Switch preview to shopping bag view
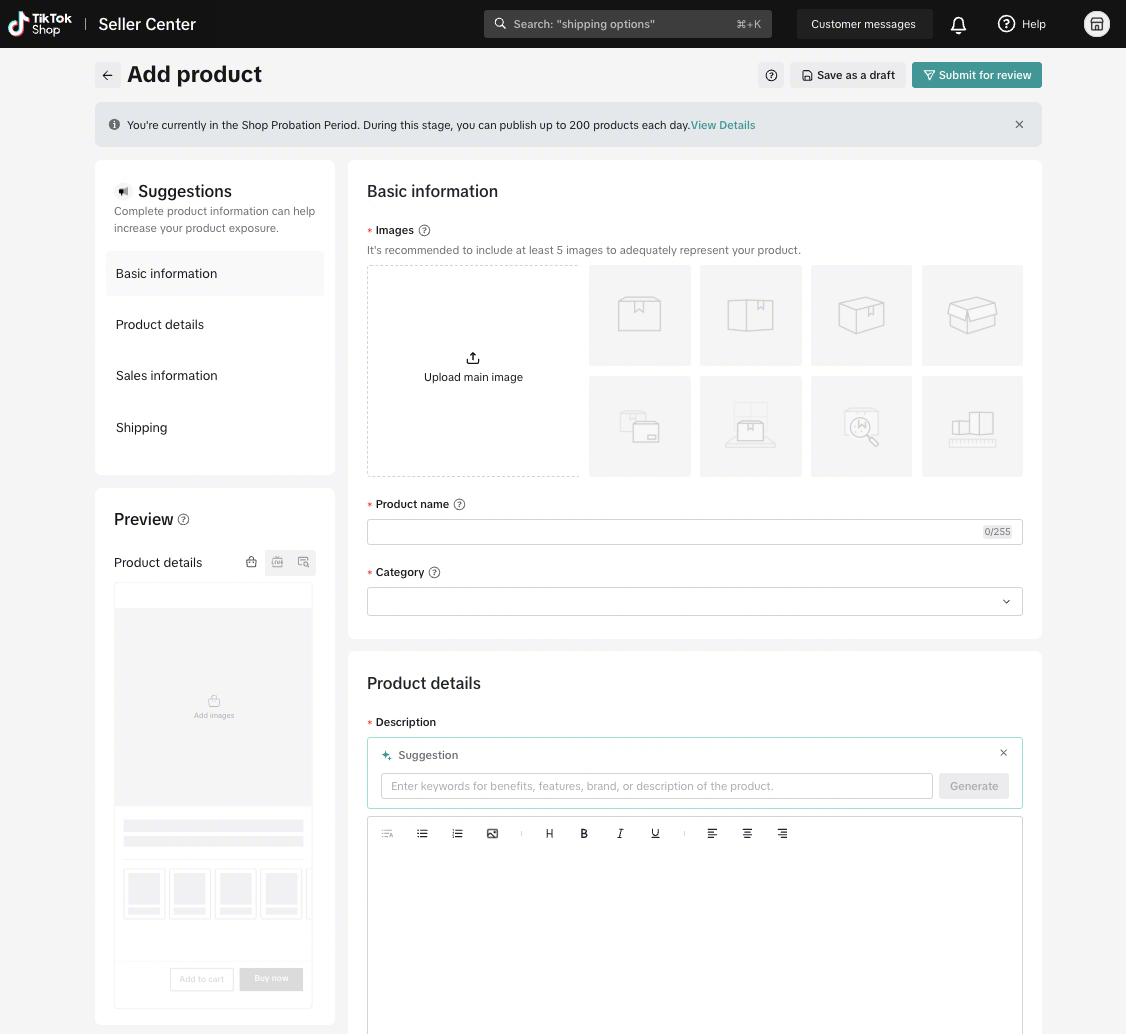The height and width of the screenshot is (1034, 1126). click(251, 562)
